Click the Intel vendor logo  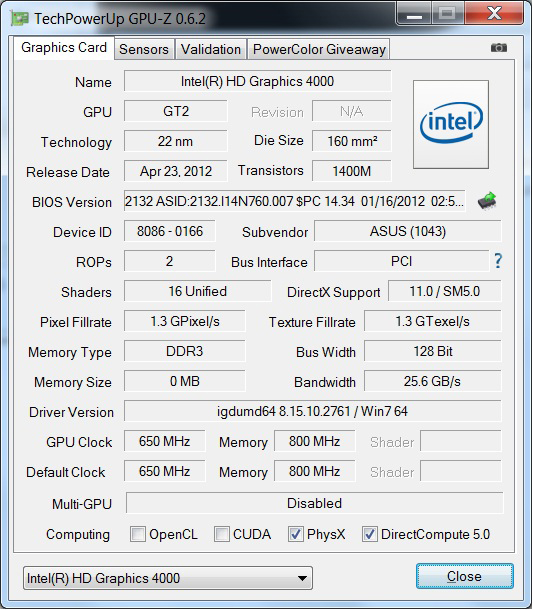[x=451, y=124]
